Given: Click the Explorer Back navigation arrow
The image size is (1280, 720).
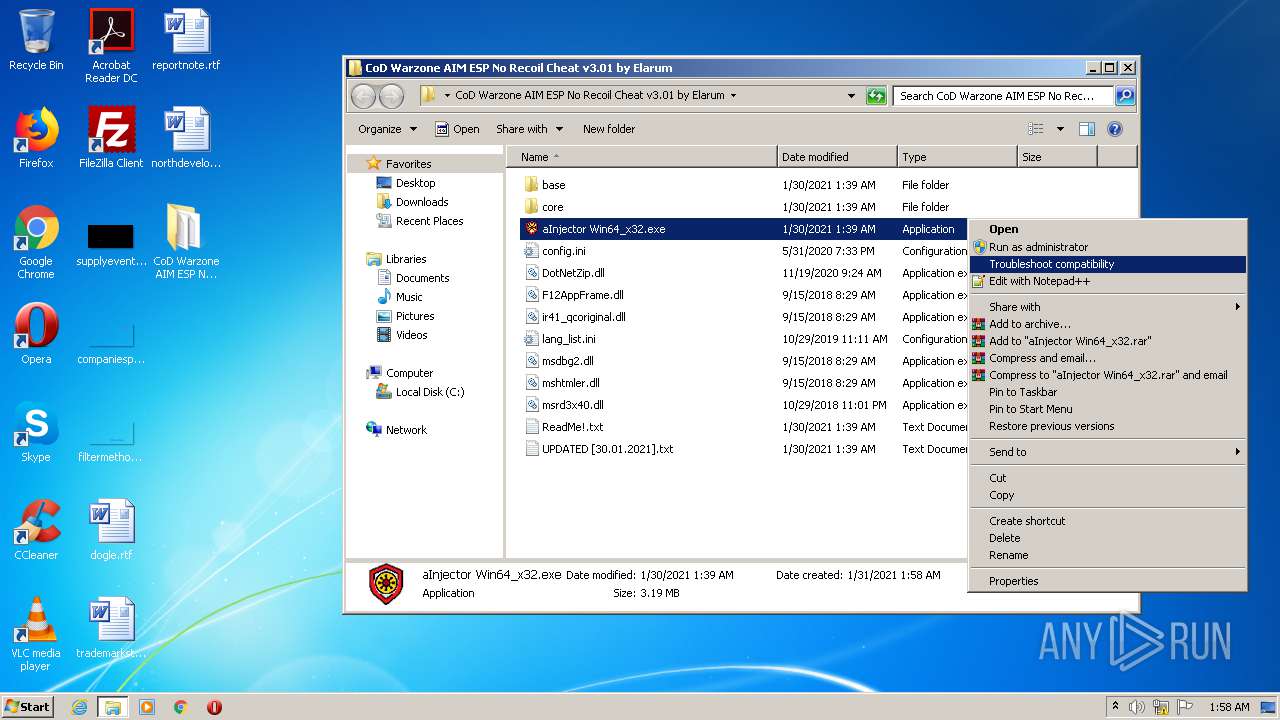Looking at the screenshot, I should point(363,96).
